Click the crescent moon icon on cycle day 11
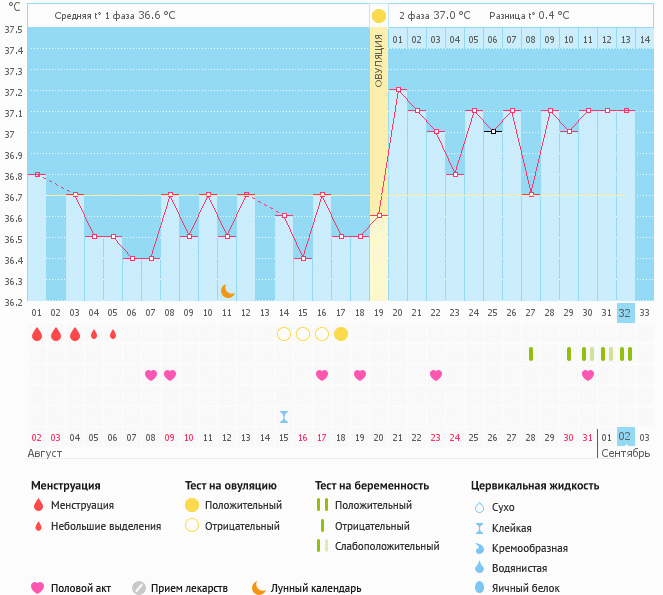 228,290
